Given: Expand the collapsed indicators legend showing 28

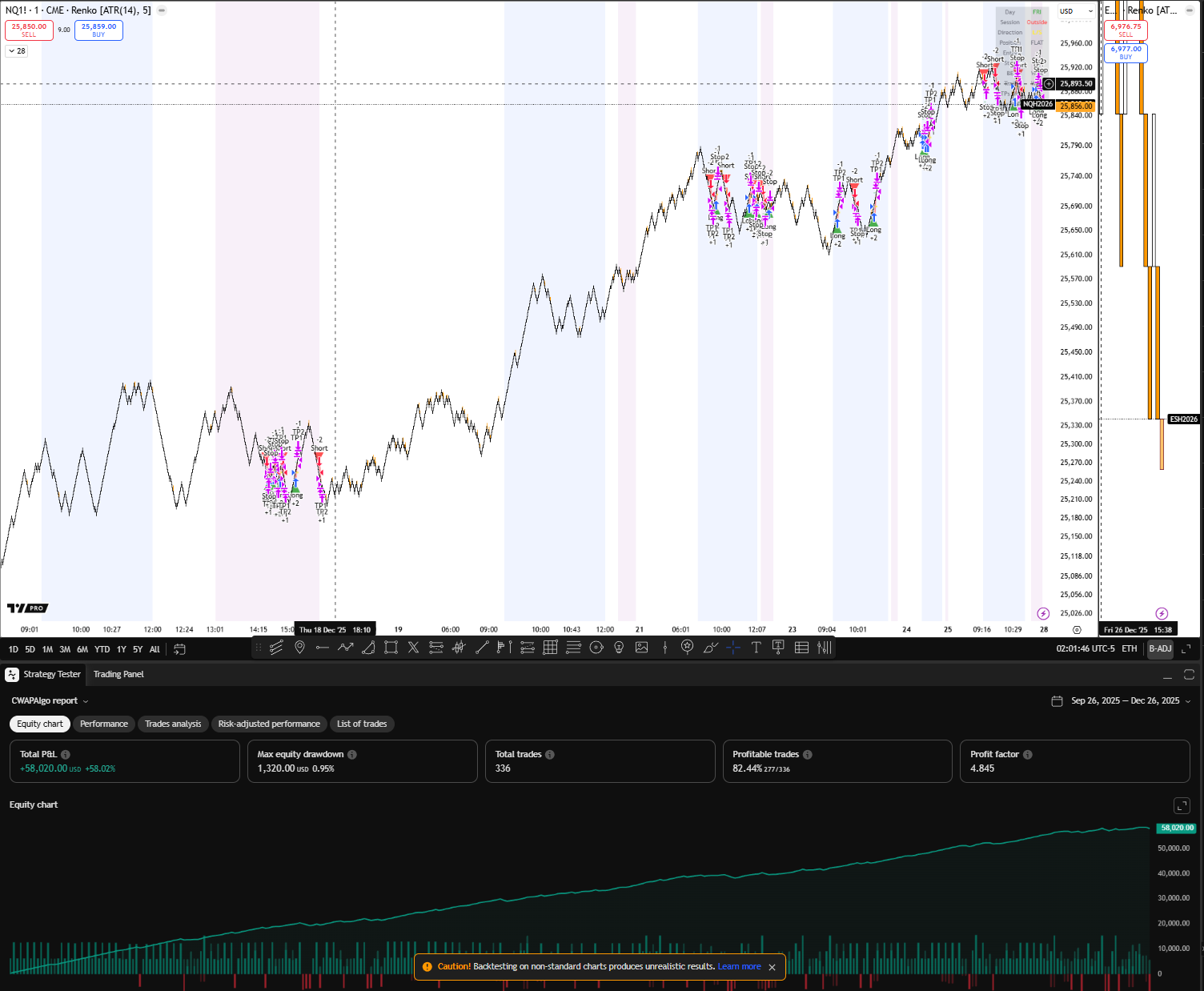Looking at the screenshot, I should [x=16, y=50].
